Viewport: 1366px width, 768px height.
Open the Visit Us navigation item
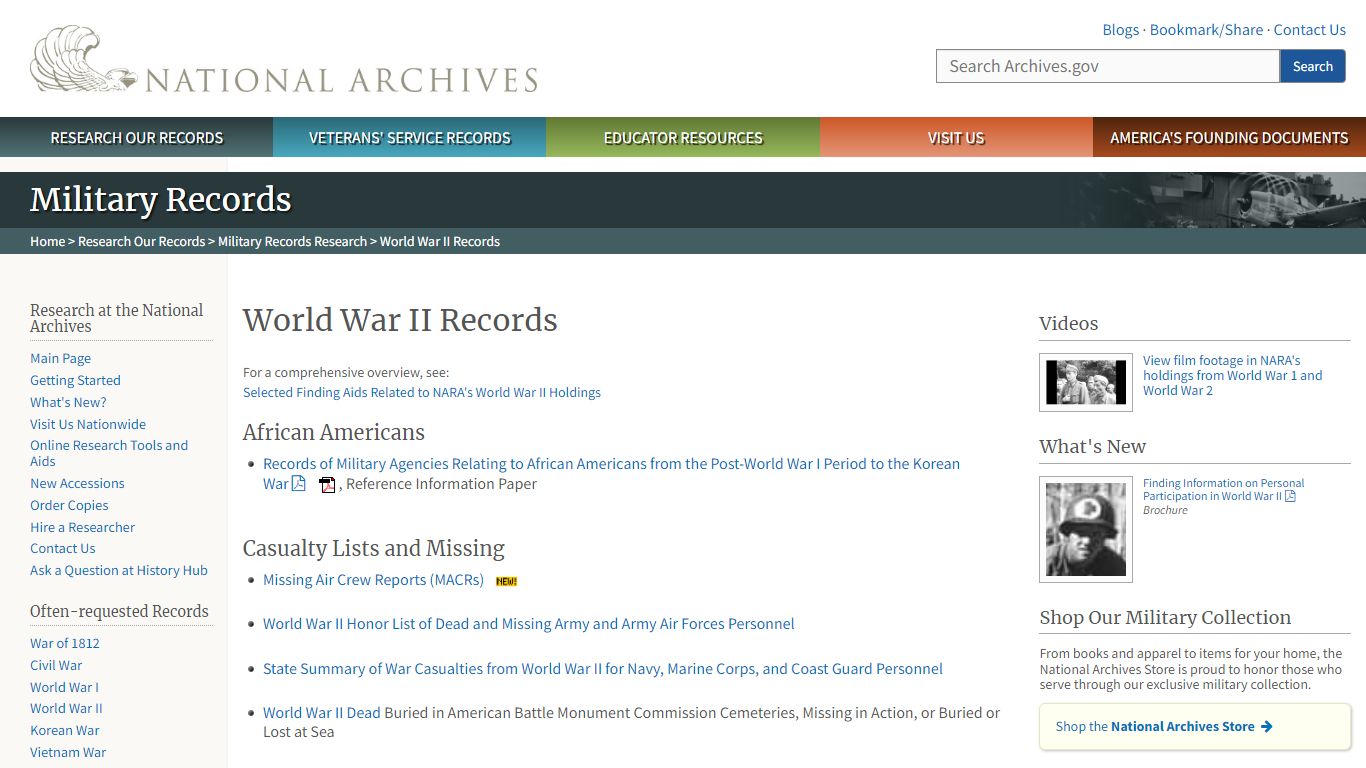[956, 138]
